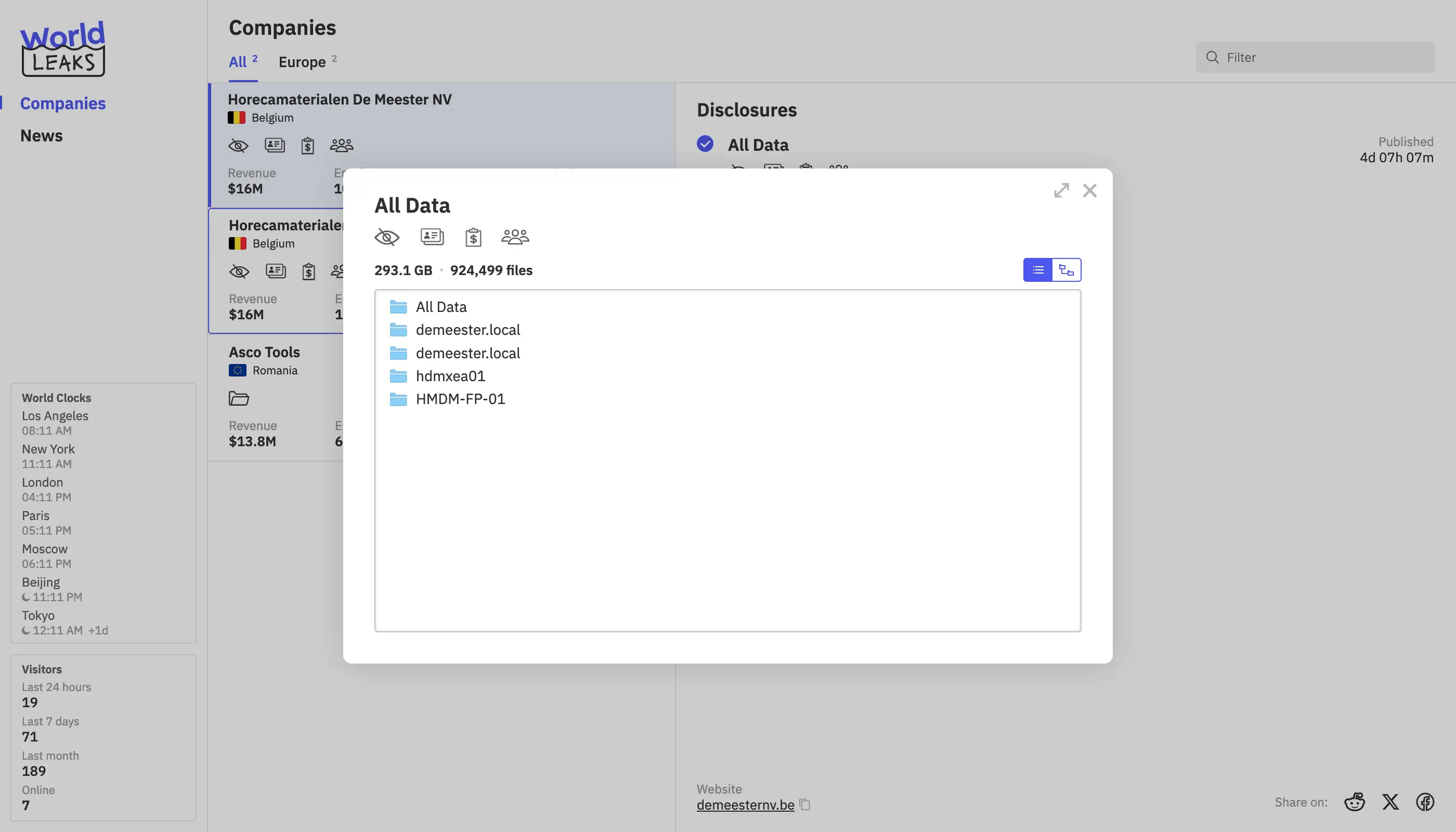
Task: Select the Europe tab
Action: (302, 62)
